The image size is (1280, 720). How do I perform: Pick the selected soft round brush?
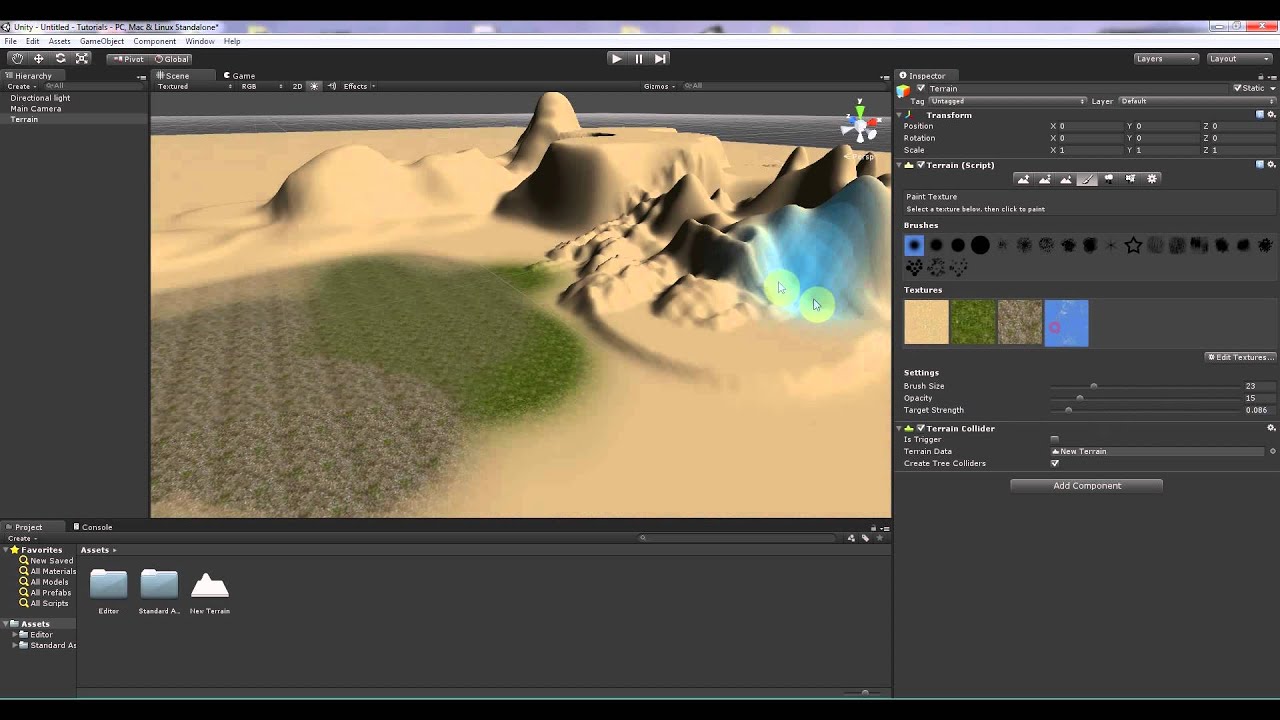914,245
